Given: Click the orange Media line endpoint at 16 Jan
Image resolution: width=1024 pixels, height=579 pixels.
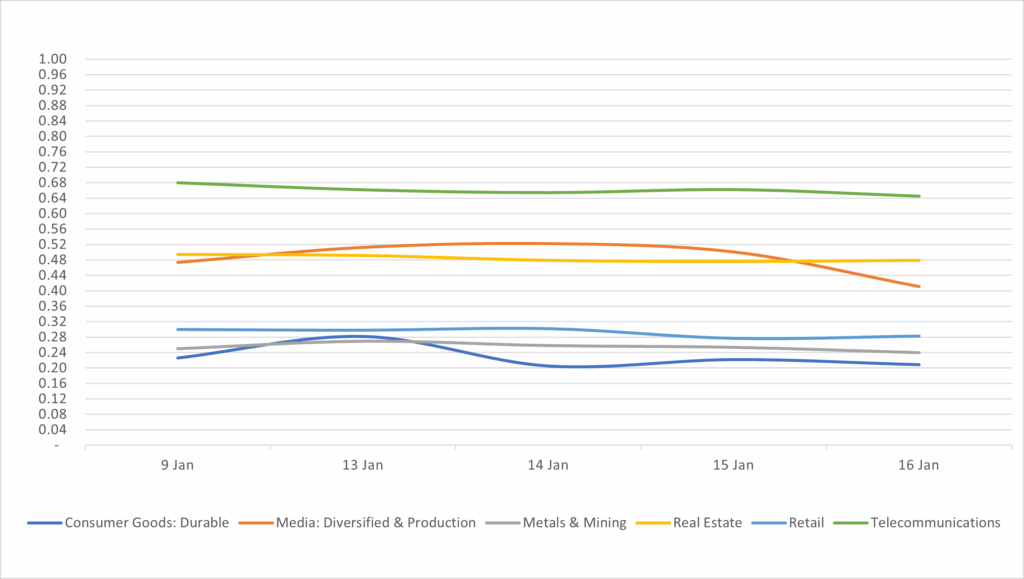Looking at the screenshot, I should [x=919, y=286].
